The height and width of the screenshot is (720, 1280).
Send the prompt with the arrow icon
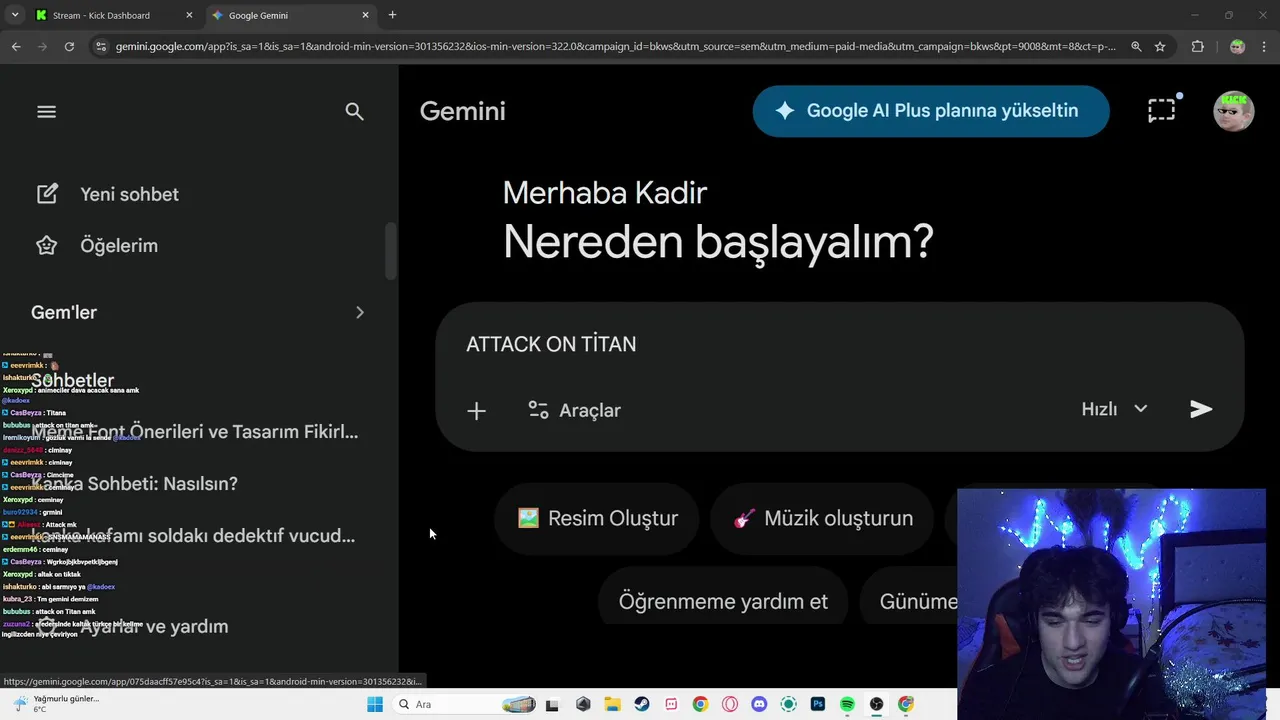[x=1201, y=409]
